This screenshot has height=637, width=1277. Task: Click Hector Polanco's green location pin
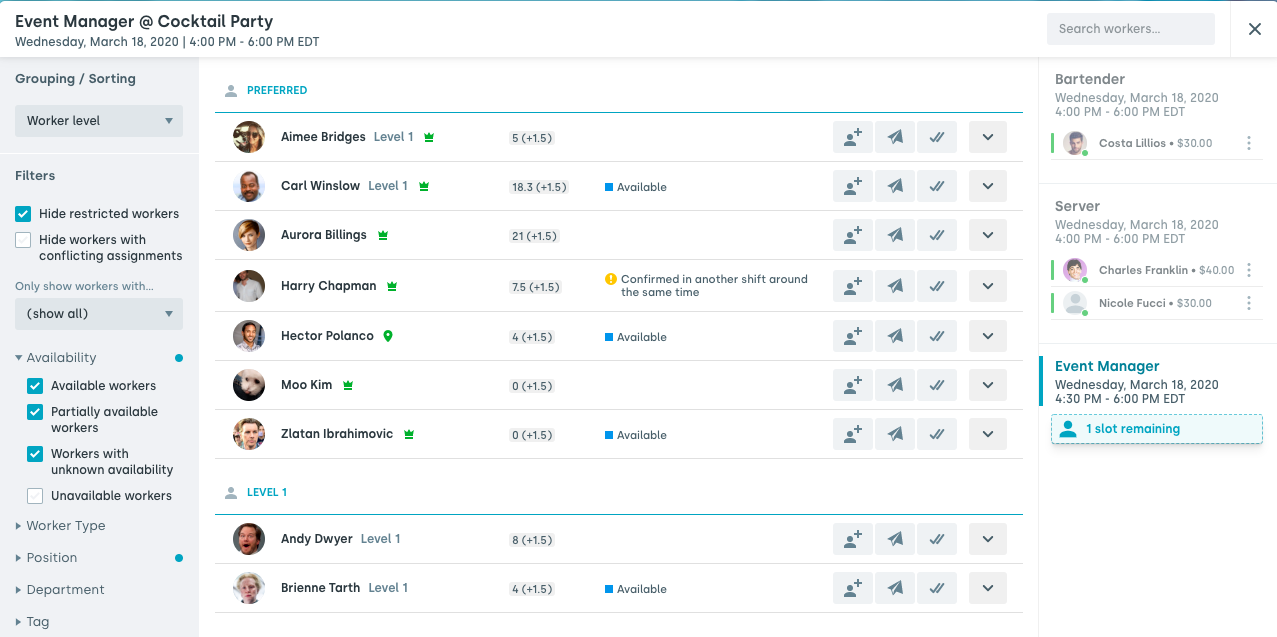click(x=388, y=336)
